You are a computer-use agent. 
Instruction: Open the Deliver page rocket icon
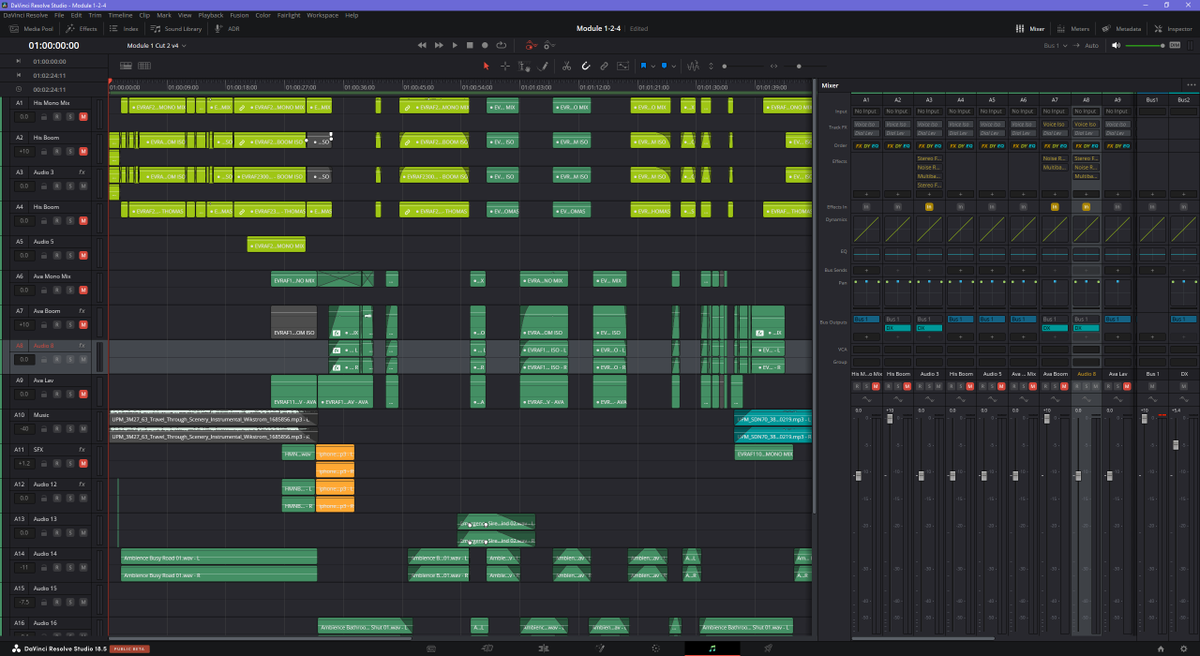coord(767,648)
